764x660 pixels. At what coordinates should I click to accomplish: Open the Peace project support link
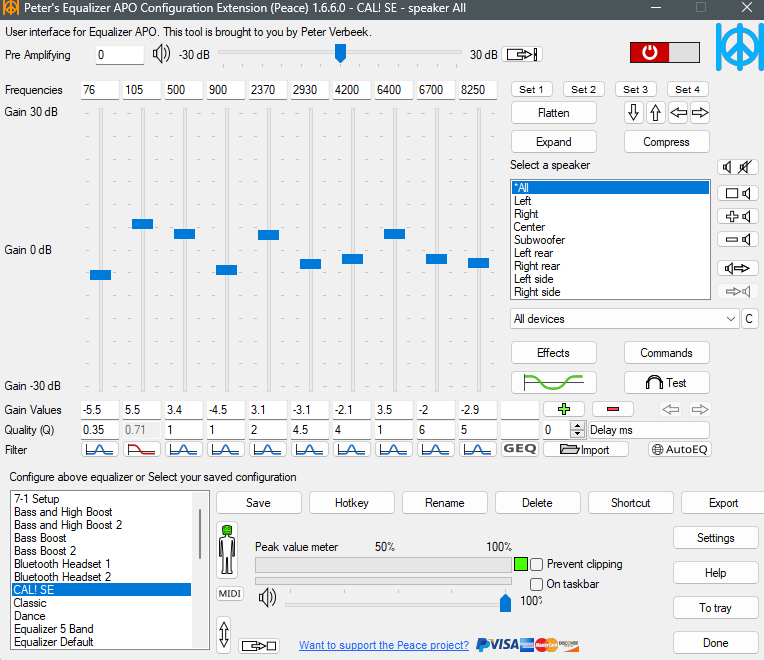click(x=384, y=645)
